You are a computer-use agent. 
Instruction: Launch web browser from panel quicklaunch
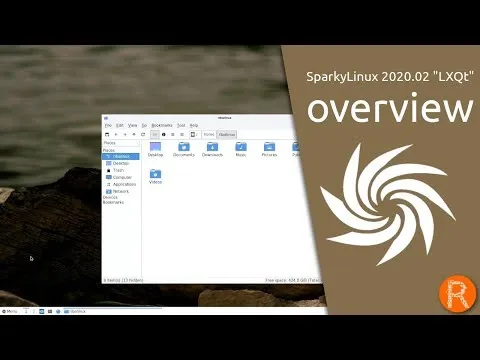tap(58, 311)
